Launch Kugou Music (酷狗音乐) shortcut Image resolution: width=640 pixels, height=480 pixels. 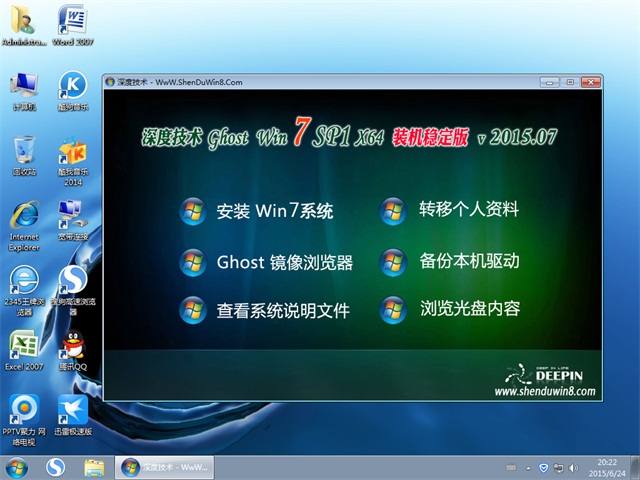(73, 91)
